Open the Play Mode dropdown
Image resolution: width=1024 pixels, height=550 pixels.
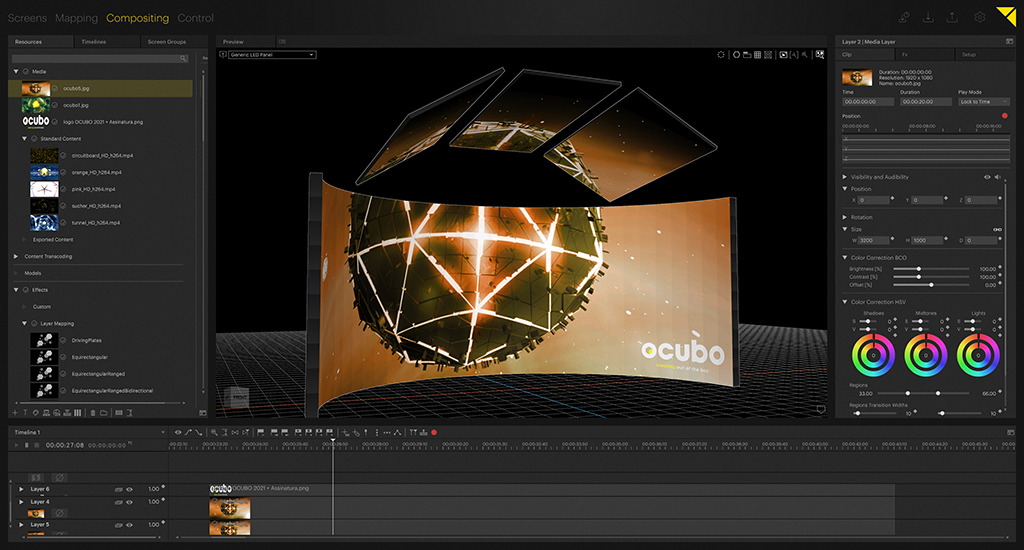(x=984, y=101)
